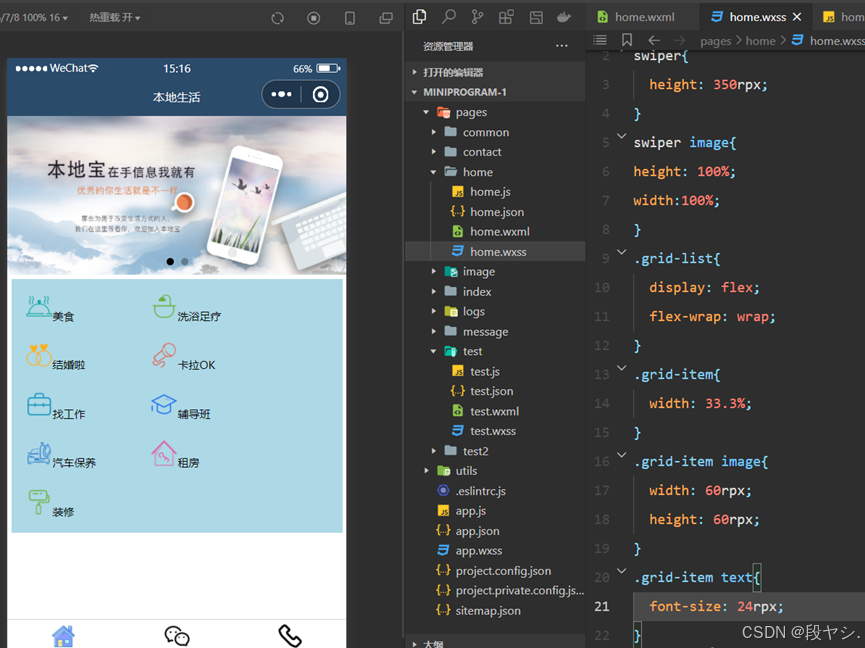Viewport: 865px width, 648px height.
Task: Click the stop record icon in simulator toolbar
Action: pos(313,18)
